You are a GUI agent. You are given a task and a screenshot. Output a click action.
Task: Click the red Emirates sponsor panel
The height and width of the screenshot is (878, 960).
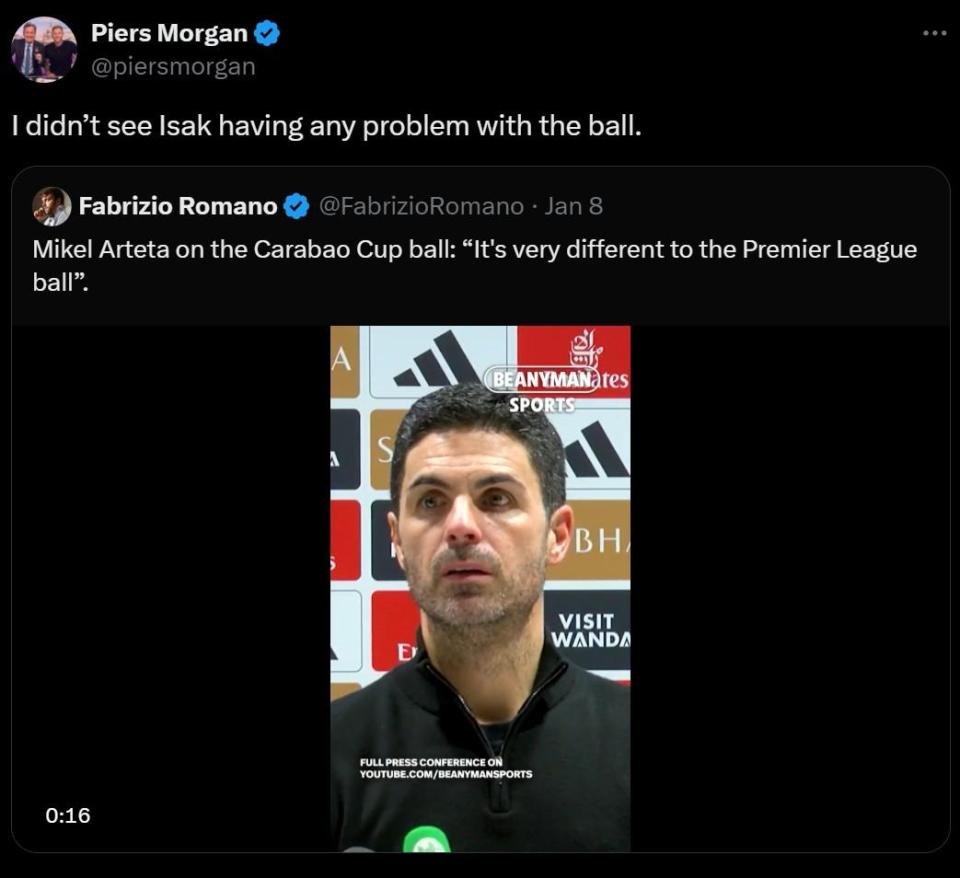(574, 362)
